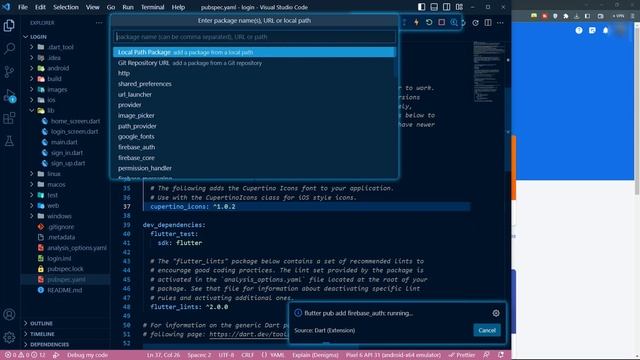Viewport: 640px width, 360px height.
Task: Toggle secondary sidebar layout icon
Action: coord(447,7)
